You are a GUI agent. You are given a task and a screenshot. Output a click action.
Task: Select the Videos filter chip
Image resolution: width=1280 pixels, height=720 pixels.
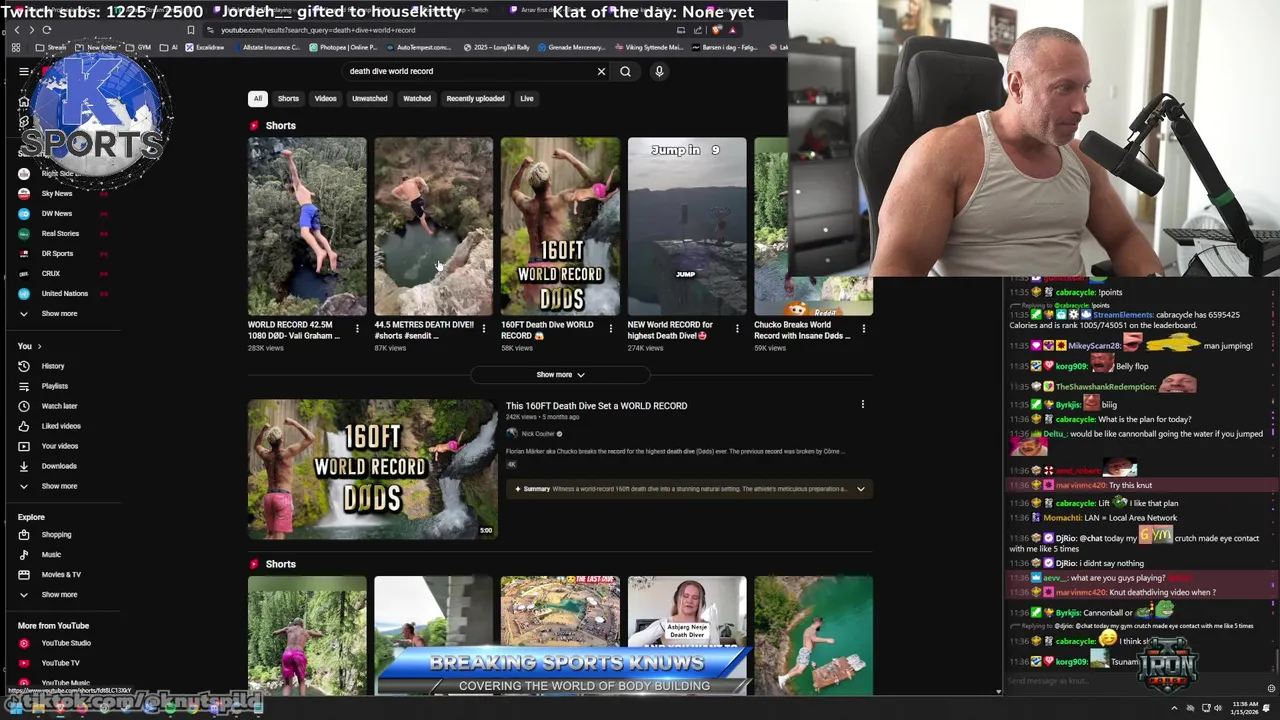point(326,98)
